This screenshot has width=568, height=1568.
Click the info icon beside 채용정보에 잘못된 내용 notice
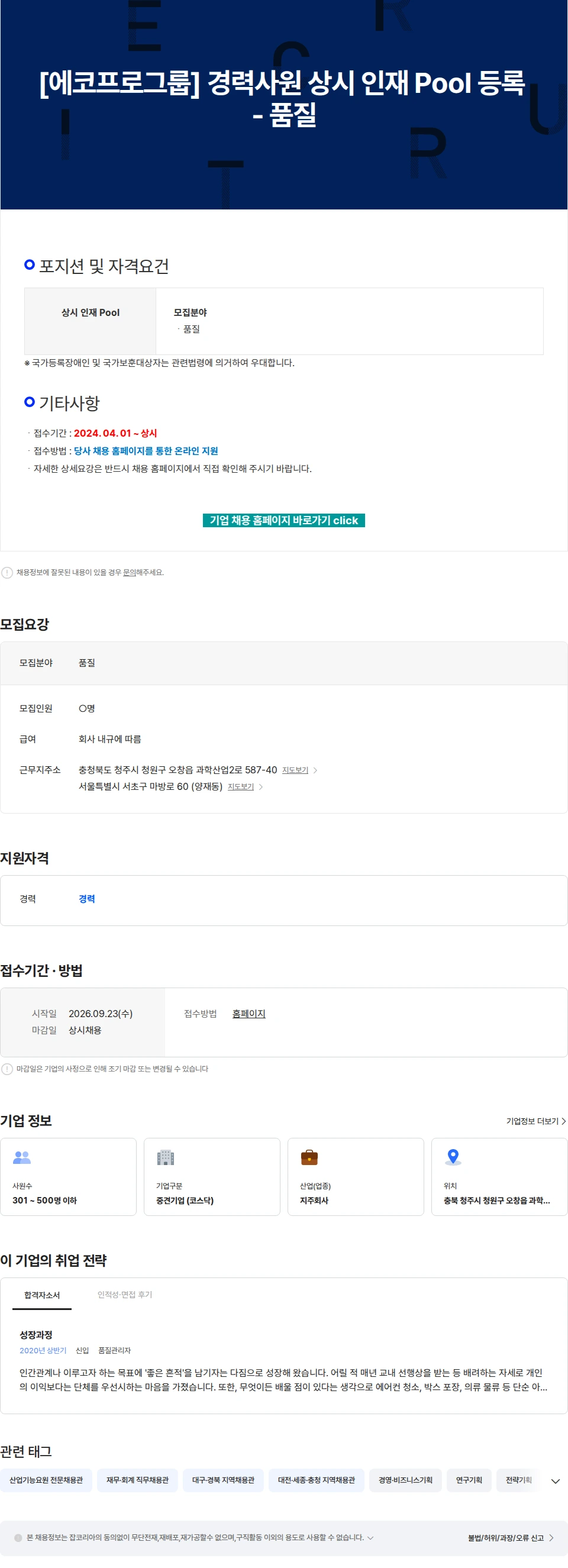tap(7, 572)
